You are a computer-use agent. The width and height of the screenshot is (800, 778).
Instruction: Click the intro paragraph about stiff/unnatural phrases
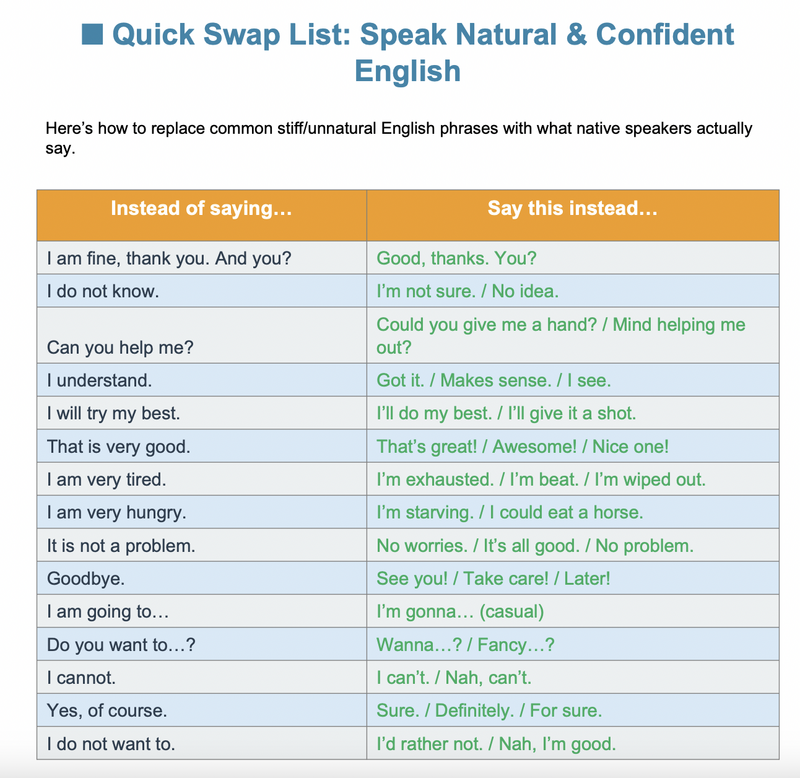click(x=398, y=138)
